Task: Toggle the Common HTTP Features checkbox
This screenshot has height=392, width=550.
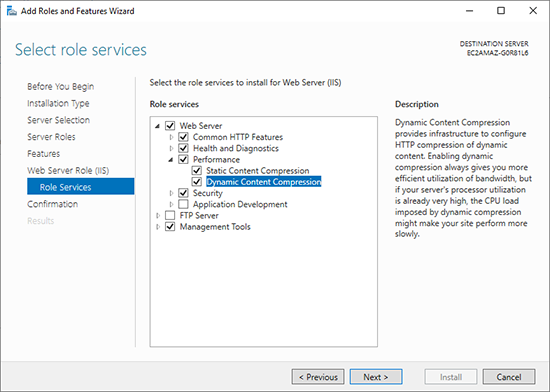Action: [183, 137]
